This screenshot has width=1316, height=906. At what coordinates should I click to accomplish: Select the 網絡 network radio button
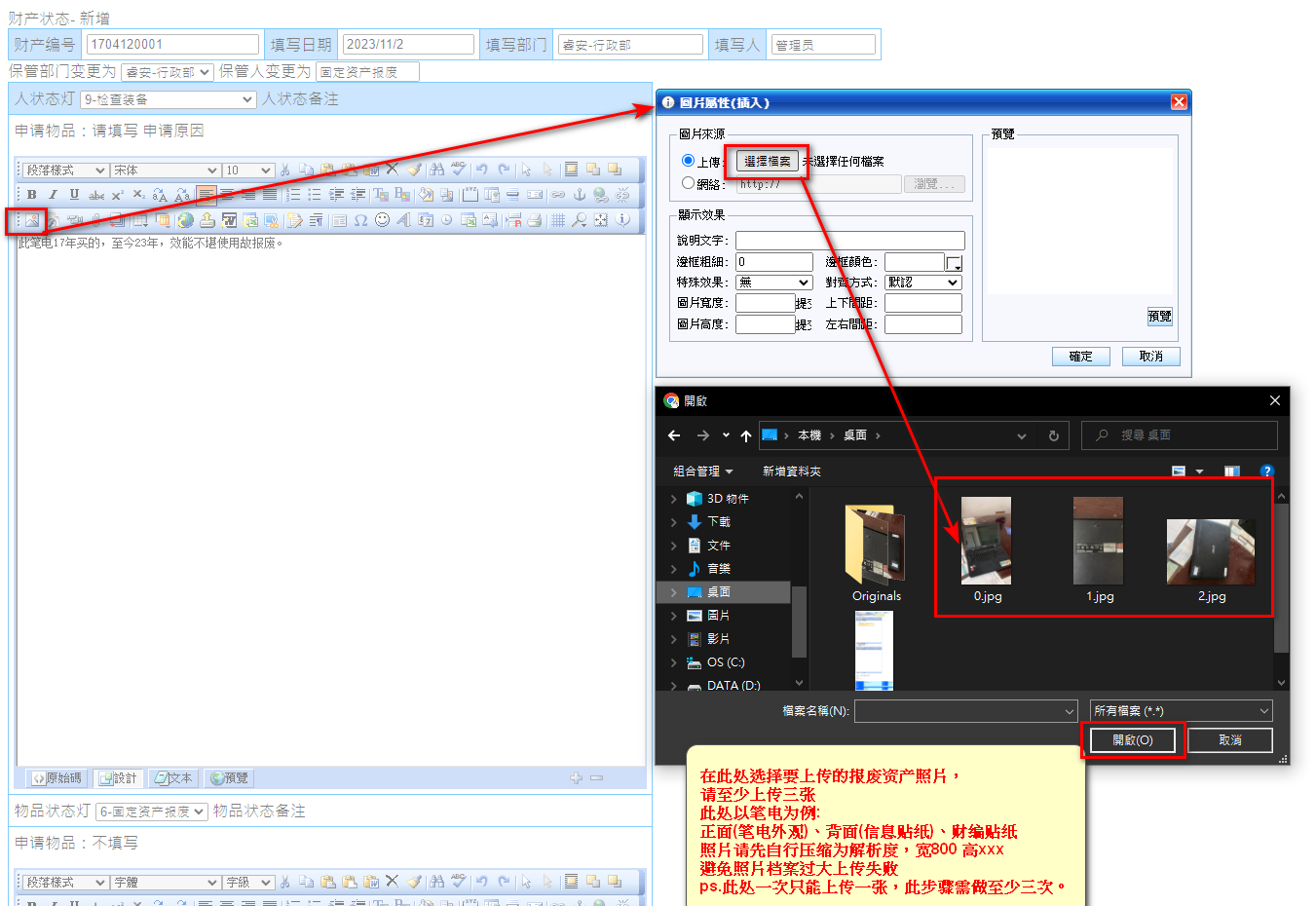click(689, 183)
